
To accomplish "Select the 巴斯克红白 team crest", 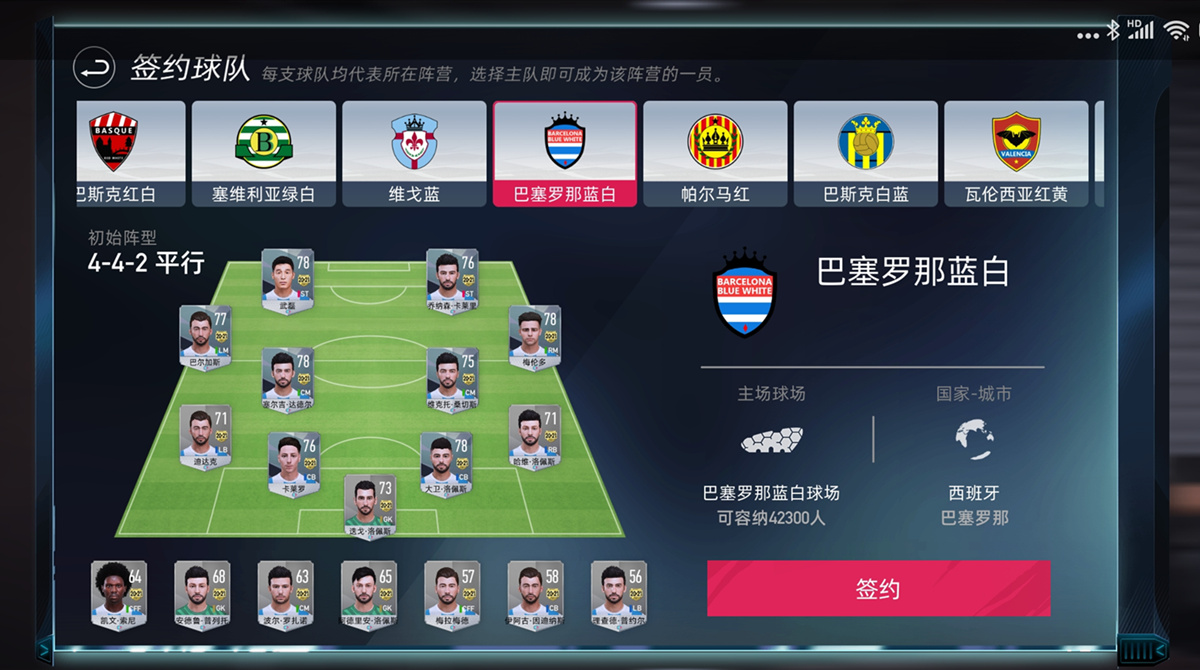I will click(113, 142).
